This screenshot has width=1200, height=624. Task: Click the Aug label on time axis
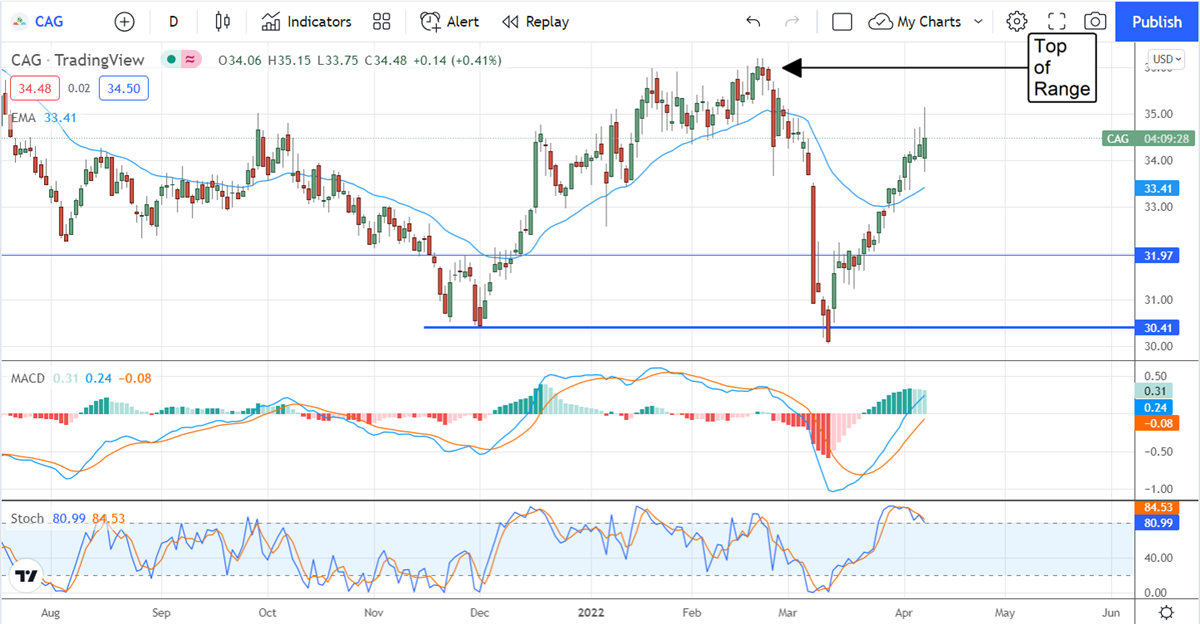[x=53, y=611]
